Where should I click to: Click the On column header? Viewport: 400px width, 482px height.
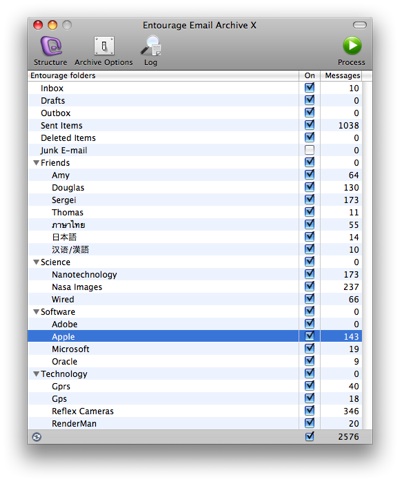click(x=310, y=76)
